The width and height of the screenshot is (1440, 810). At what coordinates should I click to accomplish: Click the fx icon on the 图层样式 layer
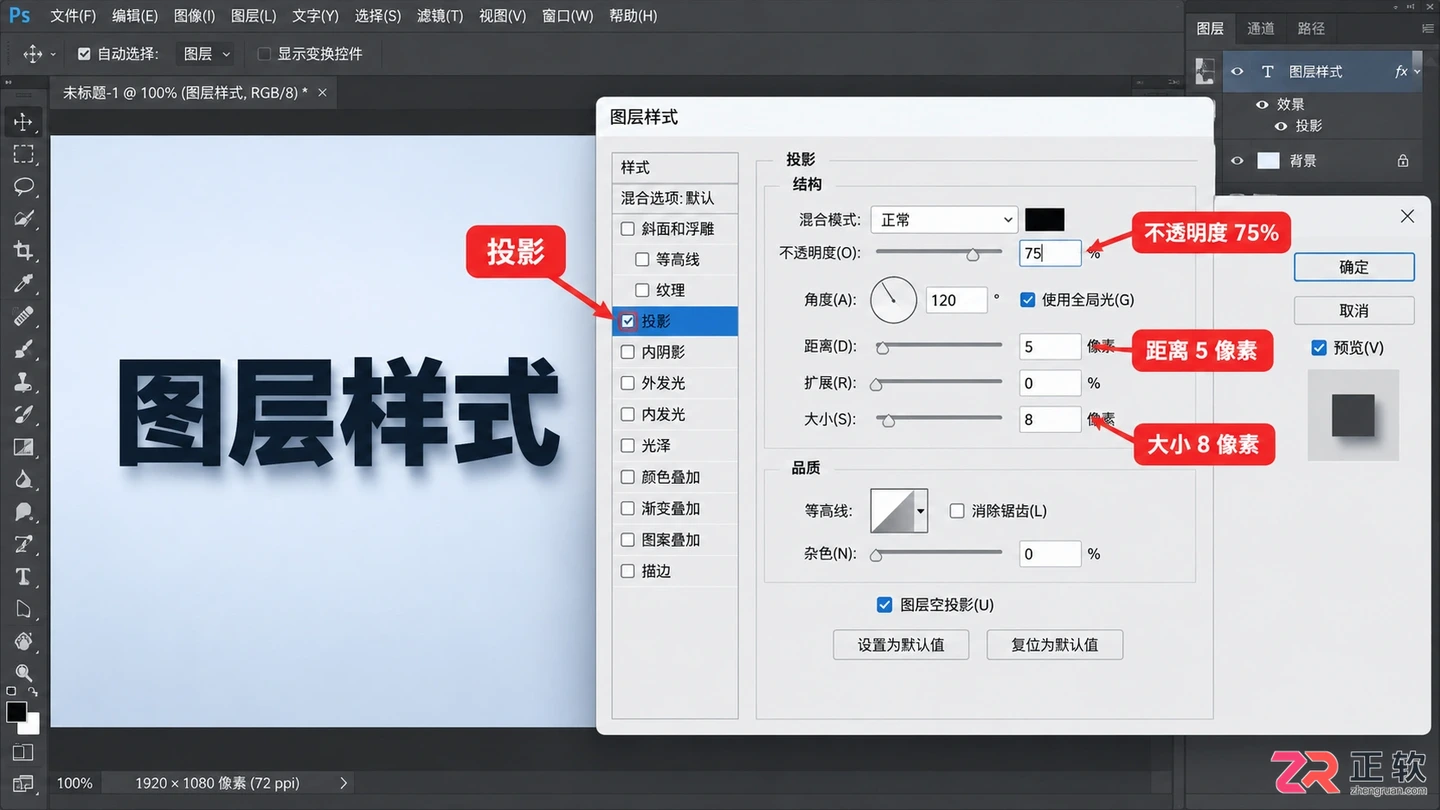coord(1401,72)
